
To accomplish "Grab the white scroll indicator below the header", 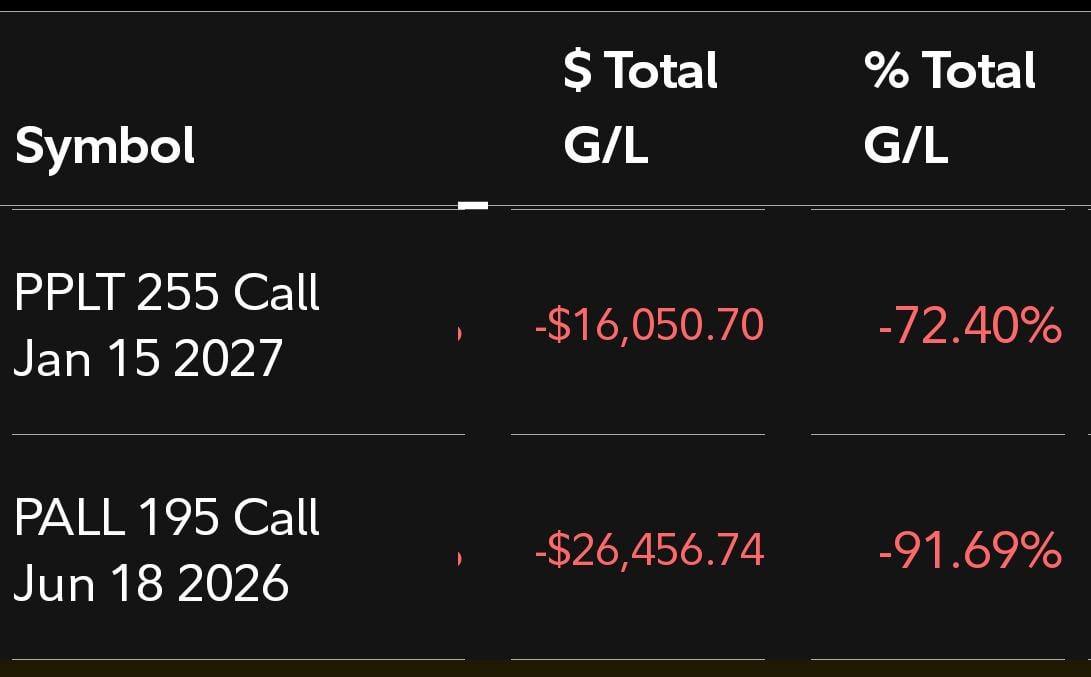I will [x=473, y=206].
